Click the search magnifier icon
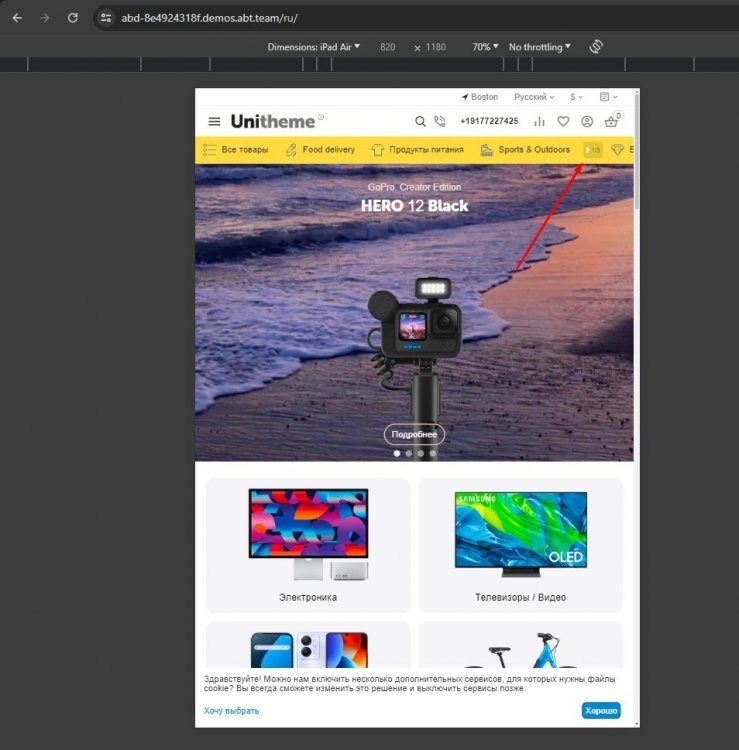 click(420, 122)
